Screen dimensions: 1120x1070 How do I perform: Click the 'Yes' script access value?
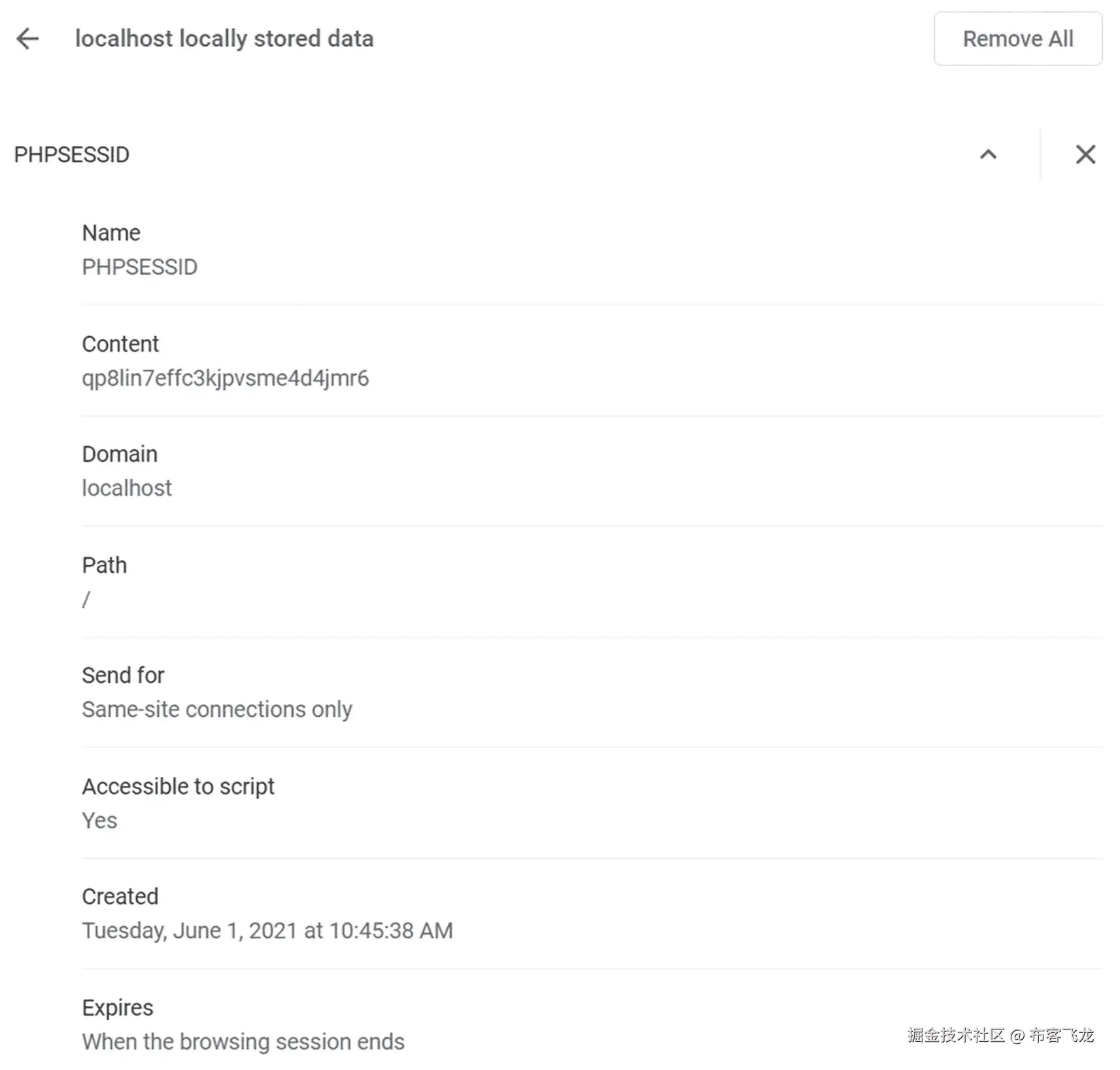pos(99,820)
